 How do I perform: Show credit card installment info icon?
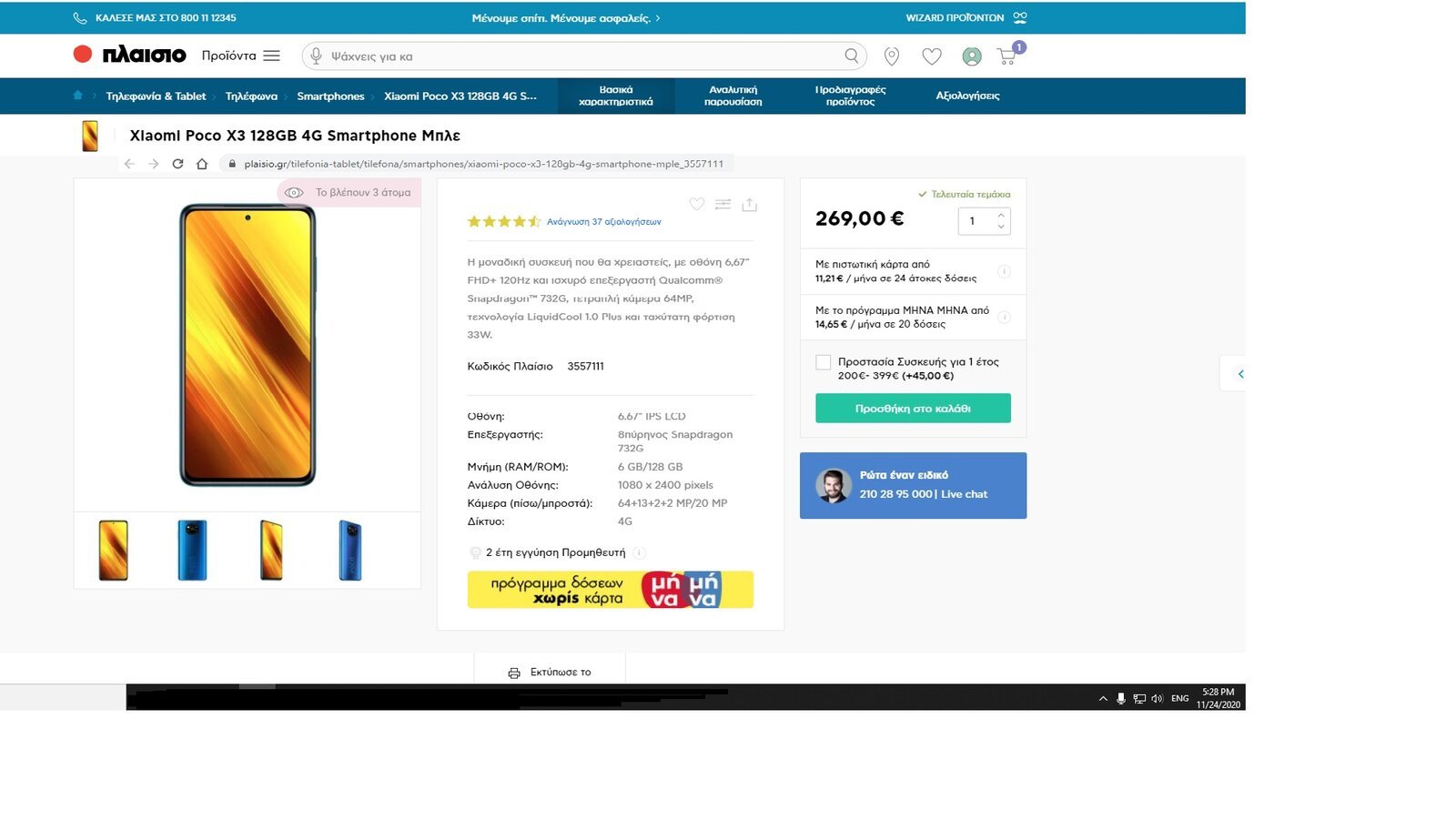[x=1004, y=271]
